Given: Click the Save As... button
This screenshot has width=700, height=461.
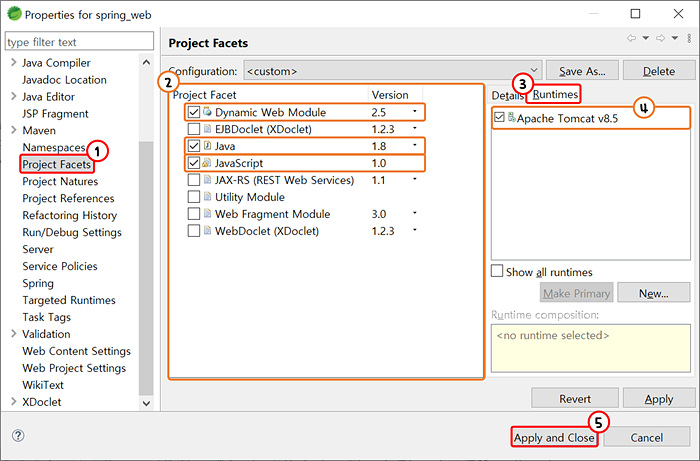Looking at the screenshot, I should [x=582, y=71].
